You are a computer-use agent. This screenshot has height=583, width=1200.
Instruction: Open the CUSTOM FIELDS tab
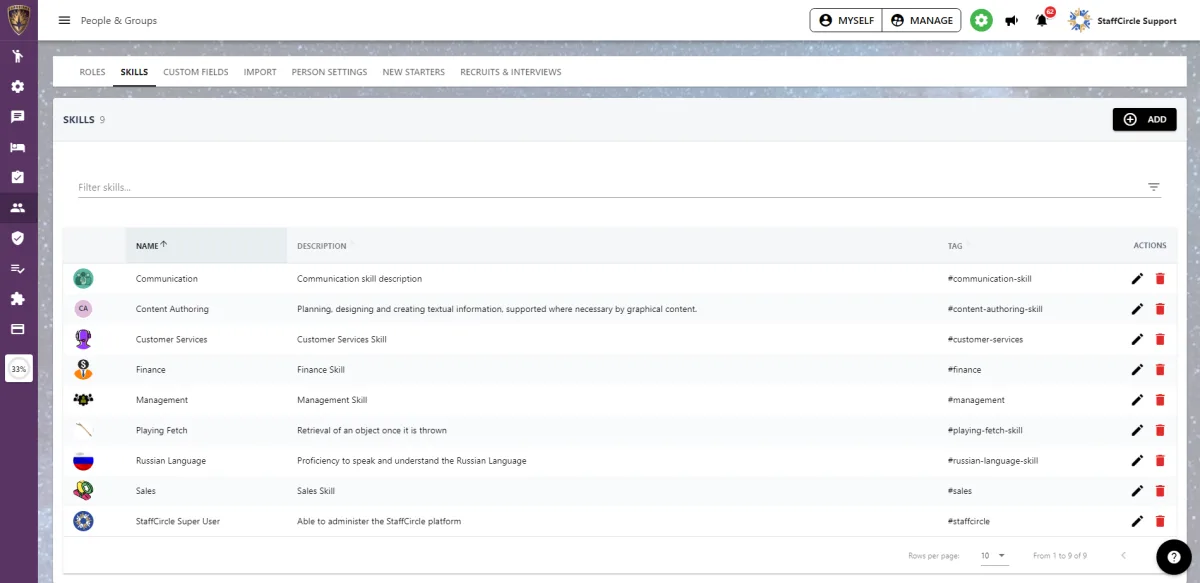click(196, 72)
